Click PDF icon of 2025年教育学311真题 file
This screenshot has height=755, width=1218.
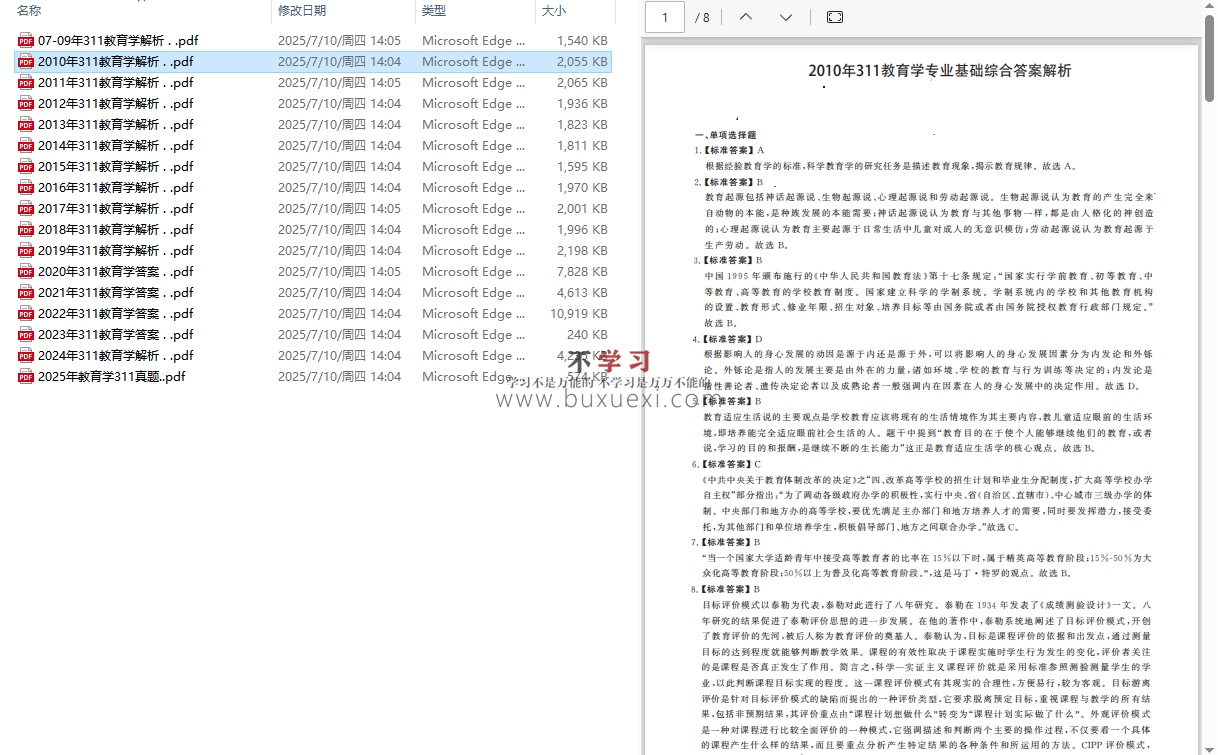[26, 377]
